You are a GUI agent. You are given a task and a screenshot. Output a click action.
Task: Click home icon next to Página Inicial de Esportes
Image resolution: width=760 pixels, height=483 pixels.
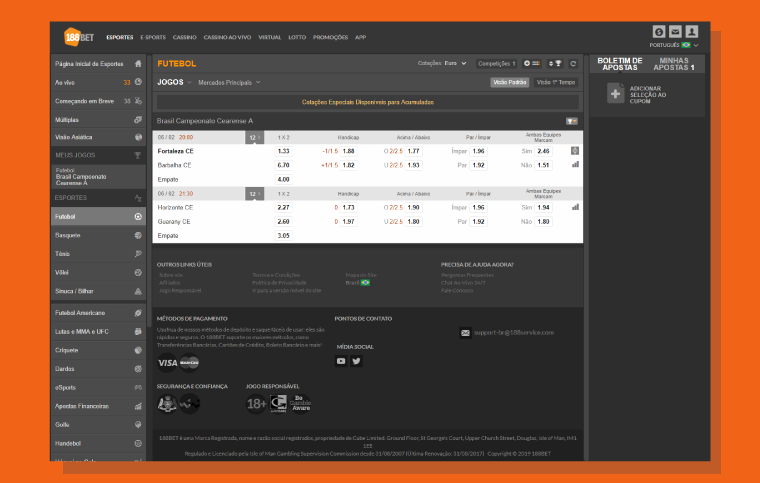tap(138, 64)
